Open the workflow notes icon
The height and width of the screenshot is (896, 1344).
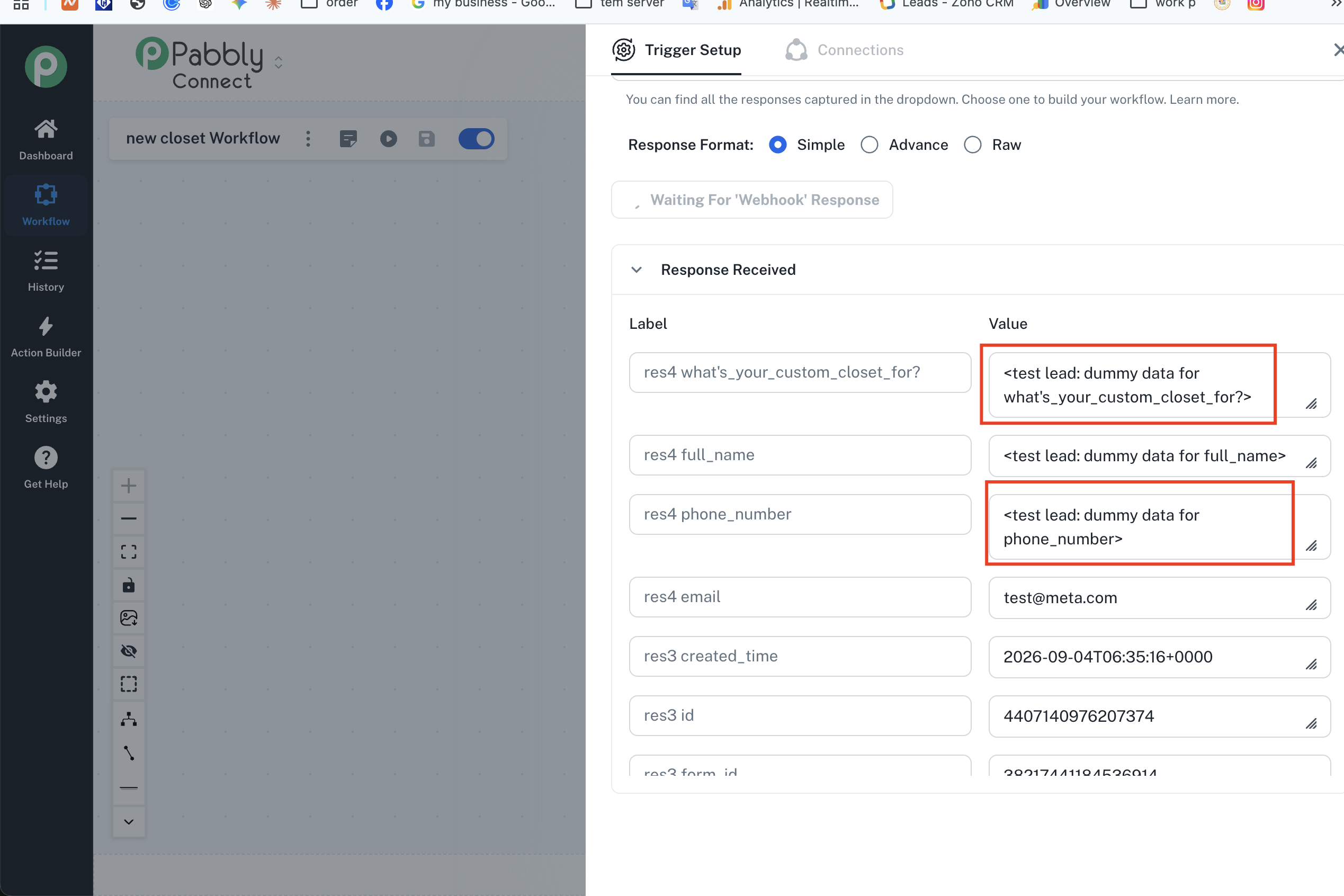tap(348, 139)
